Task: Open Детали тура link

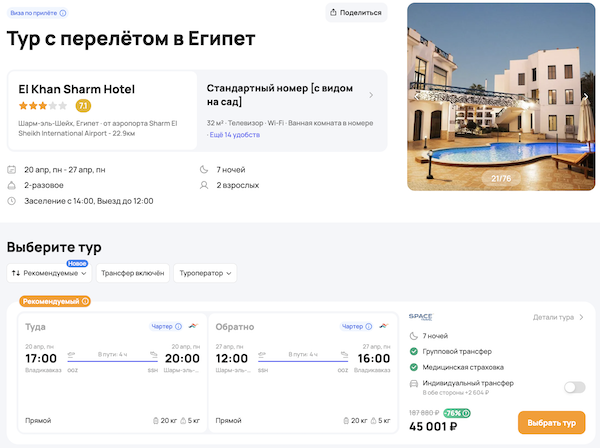Action: click(558, 317)
